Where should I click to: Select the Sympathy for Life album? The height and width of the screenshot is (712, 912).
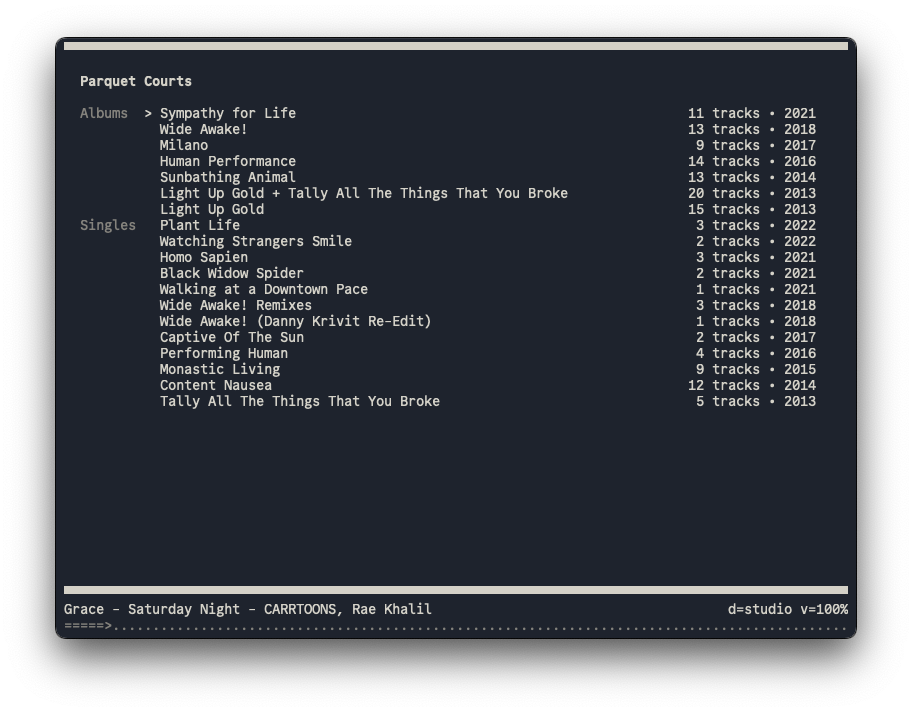(228, 113)
